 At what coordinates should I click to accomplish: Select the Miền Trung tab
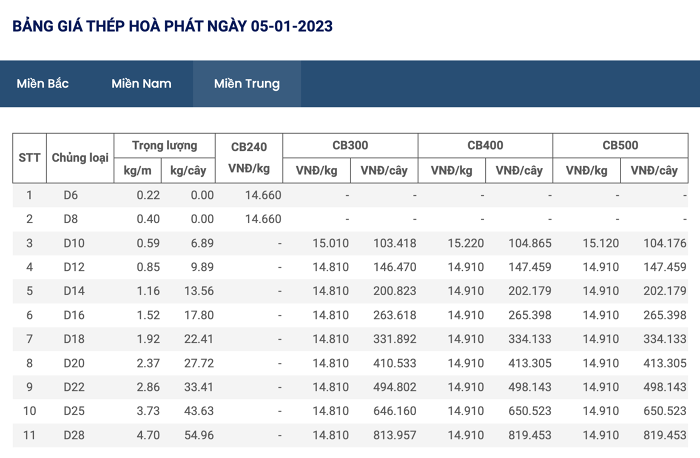coord(247,83)
